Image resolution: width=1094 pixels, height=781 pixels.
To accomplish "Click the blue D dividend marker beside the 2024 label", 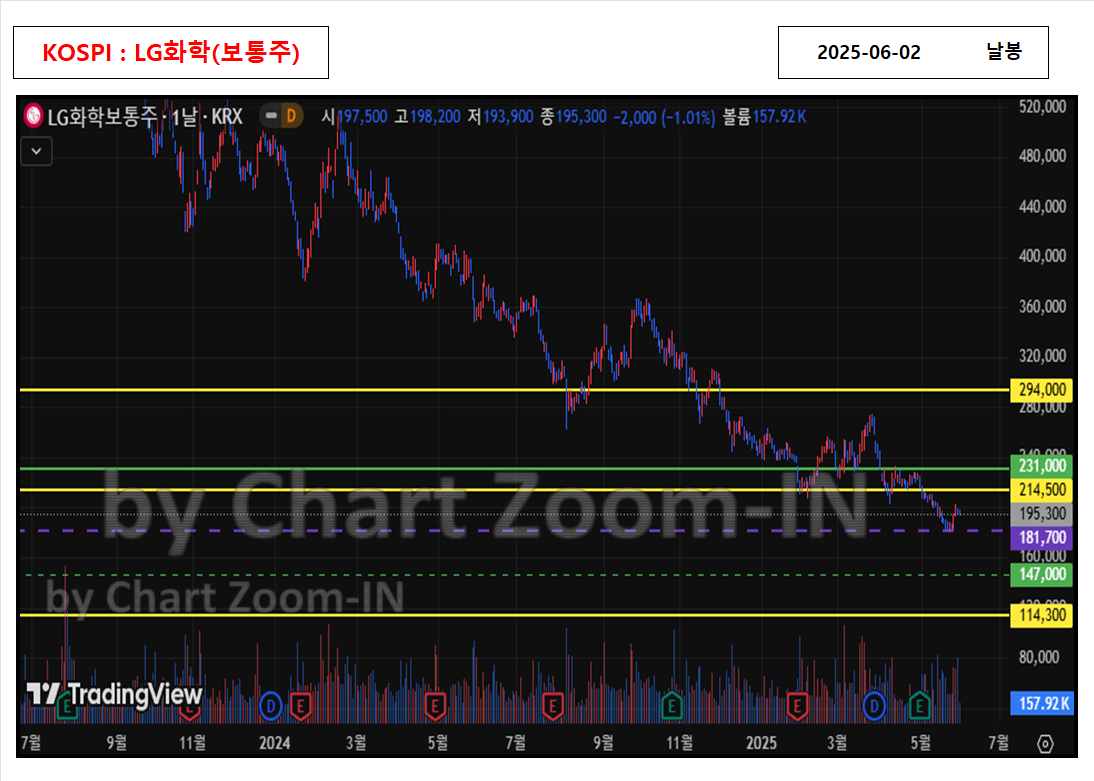I will (271, 706).
